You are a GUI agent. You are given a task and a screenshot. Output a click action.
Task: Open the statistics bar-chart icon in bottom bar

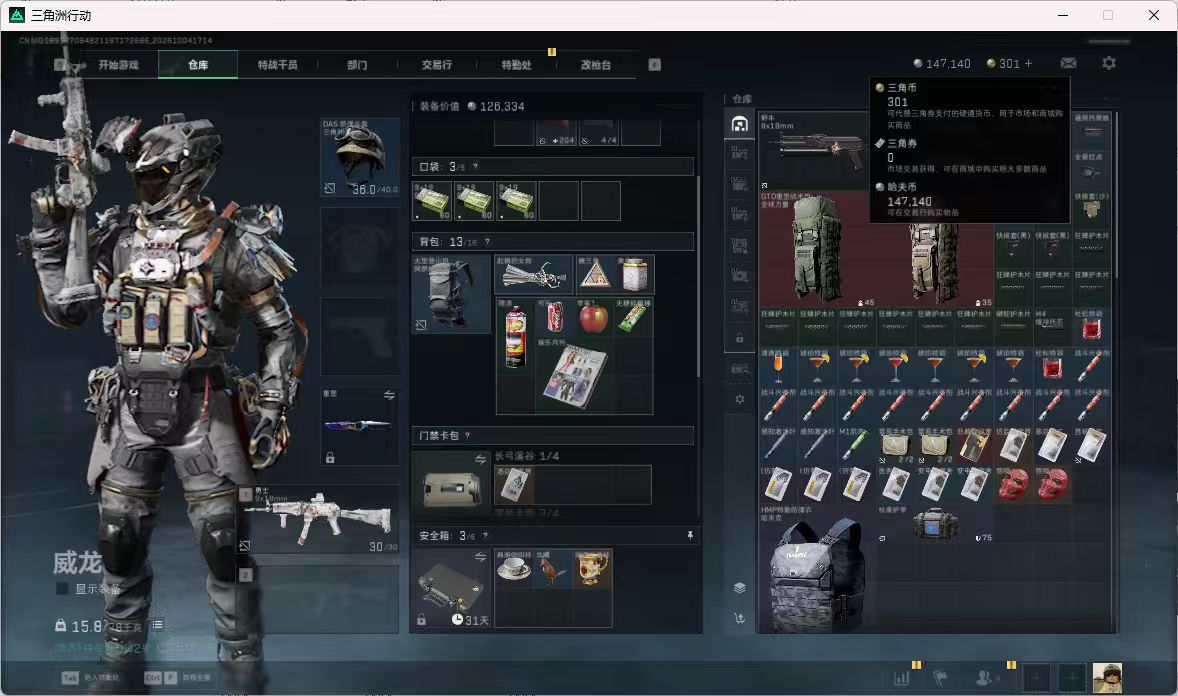902,678
